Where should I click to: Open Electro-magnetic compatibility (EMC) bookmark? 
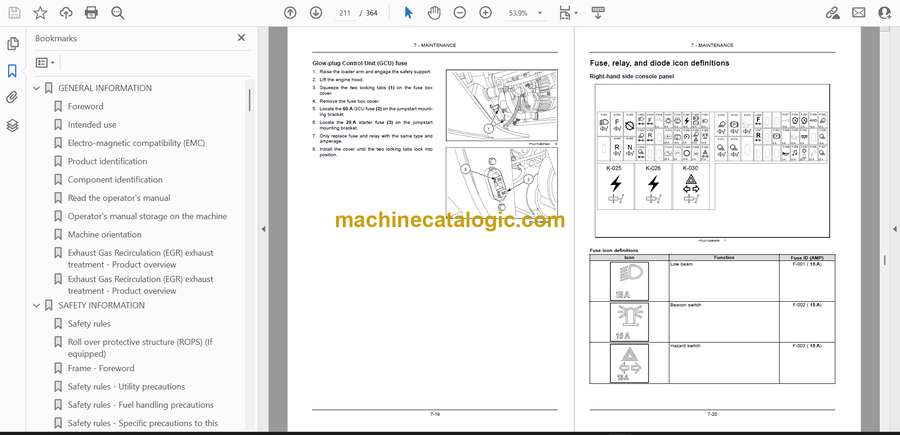(x=136, y=143)
